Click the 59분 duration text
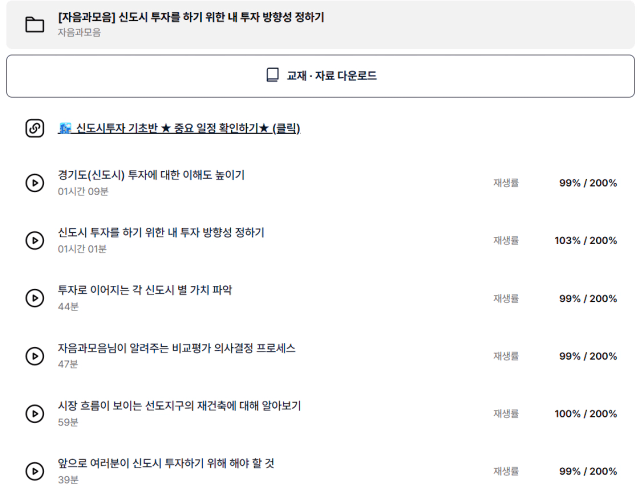This screenshot has height=489, width=640. 68,422
